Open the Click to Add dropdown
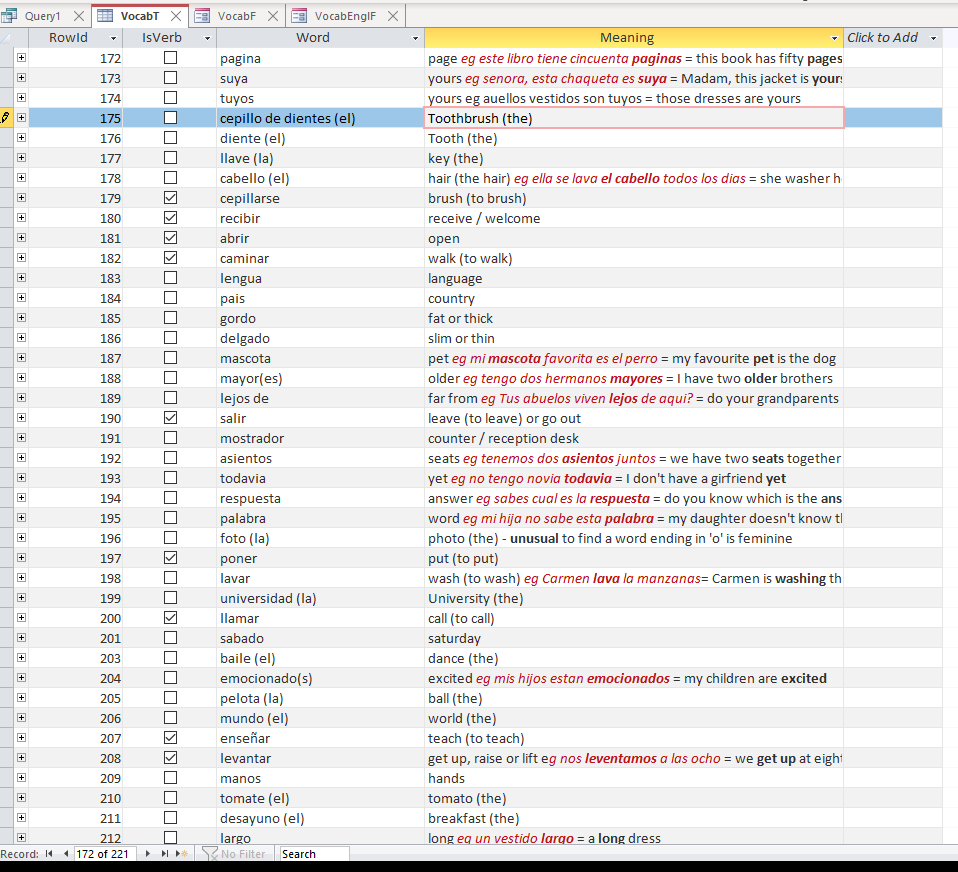This screenshot has height=872, width=958. click(x=934, y=38)
